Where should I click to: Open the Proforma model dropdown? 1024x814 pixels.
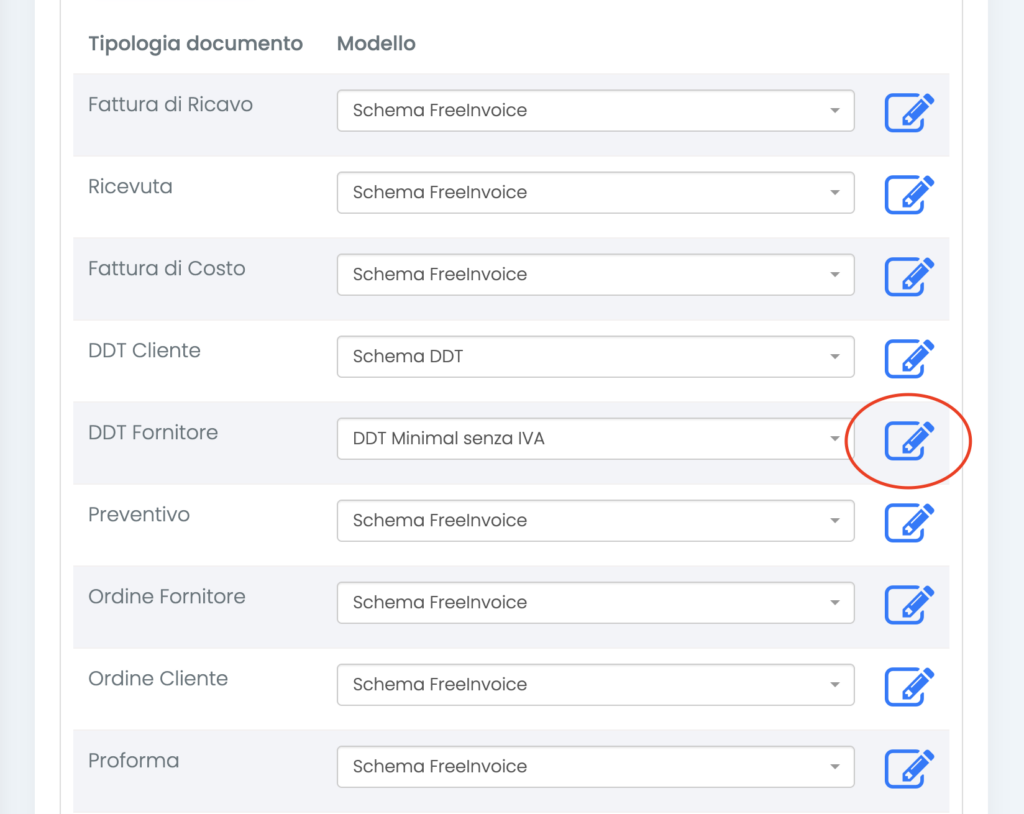point(595,767)
